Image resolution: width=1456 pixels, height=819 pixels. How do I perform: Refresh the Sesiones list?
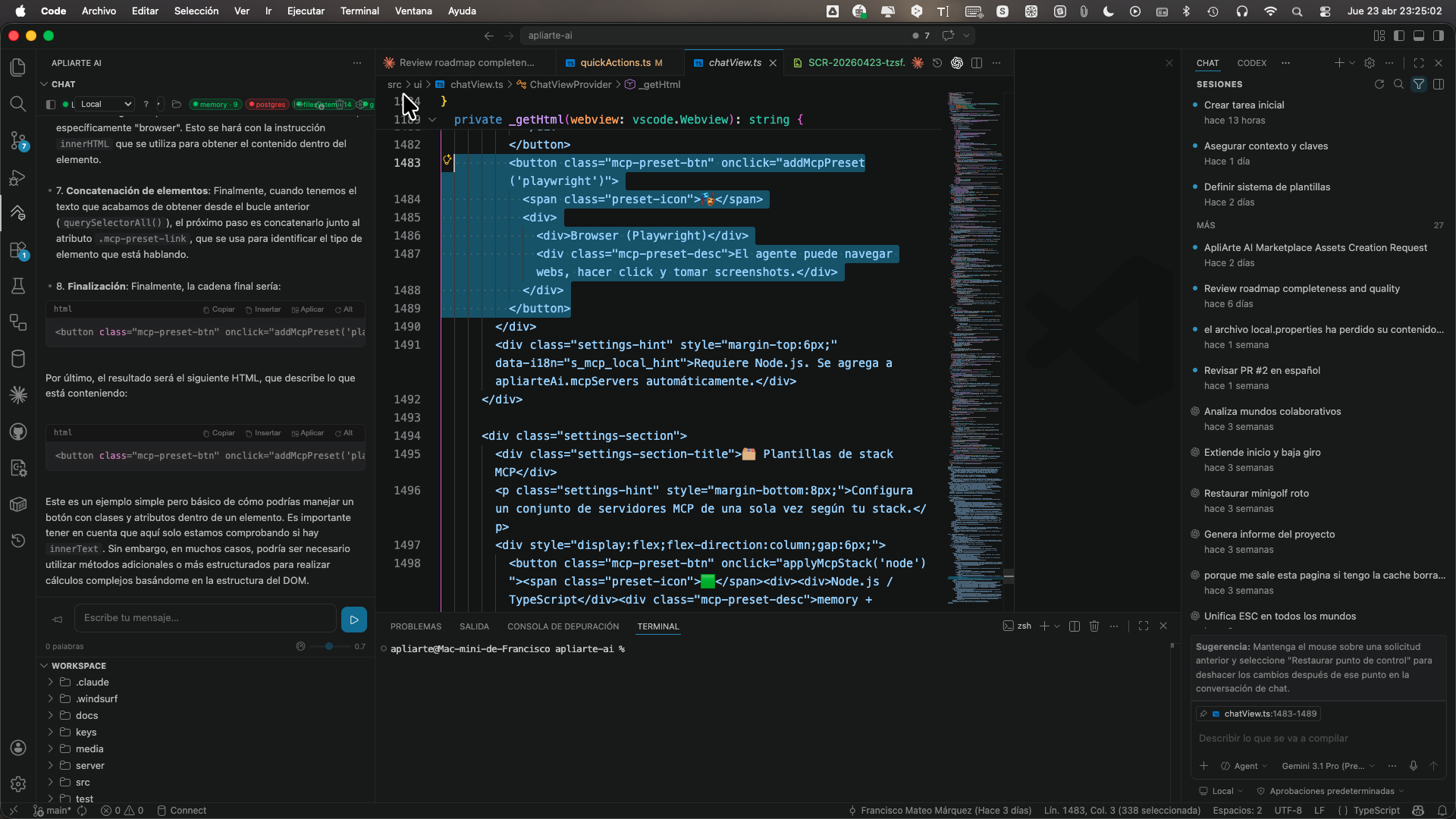[x=1379, y=84]
